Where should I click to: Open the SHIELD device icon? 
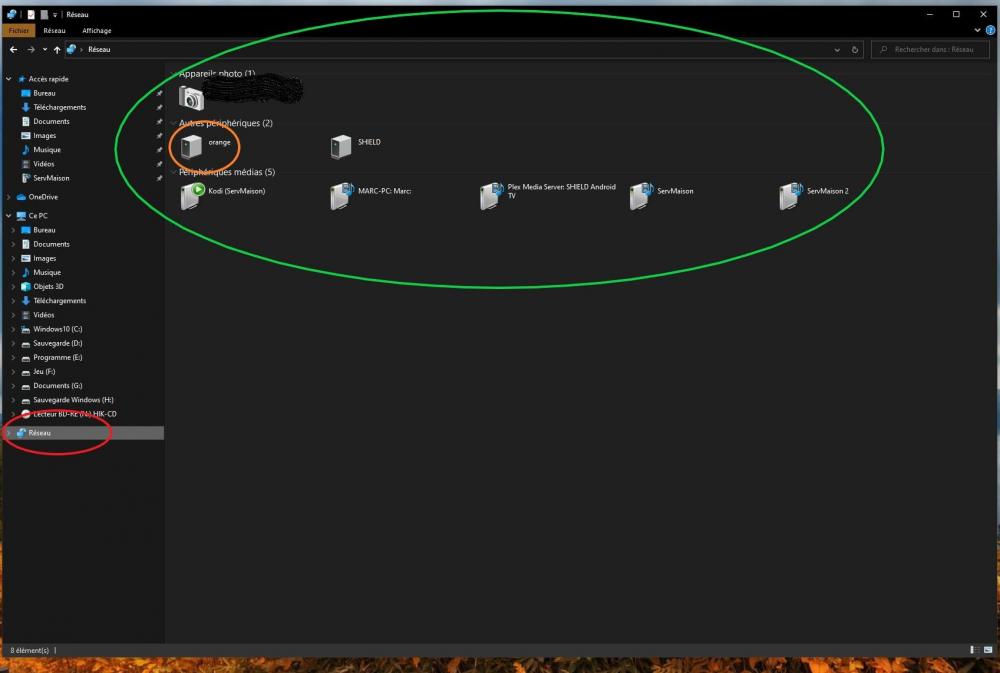341,147
